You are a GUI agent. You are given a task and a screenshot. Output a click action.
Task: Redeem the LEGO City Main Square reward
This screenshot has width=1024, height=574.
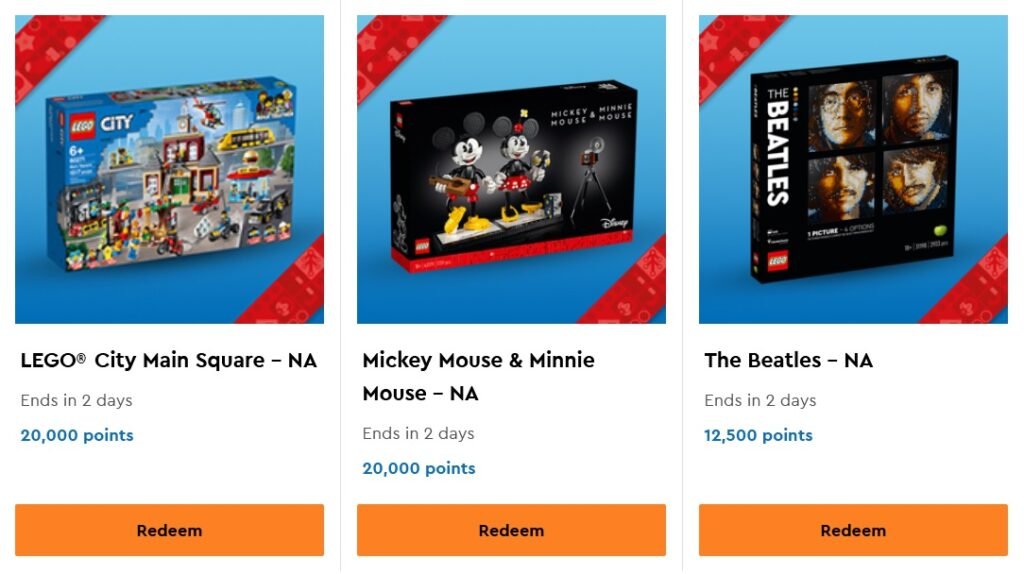tap(169, 530)
